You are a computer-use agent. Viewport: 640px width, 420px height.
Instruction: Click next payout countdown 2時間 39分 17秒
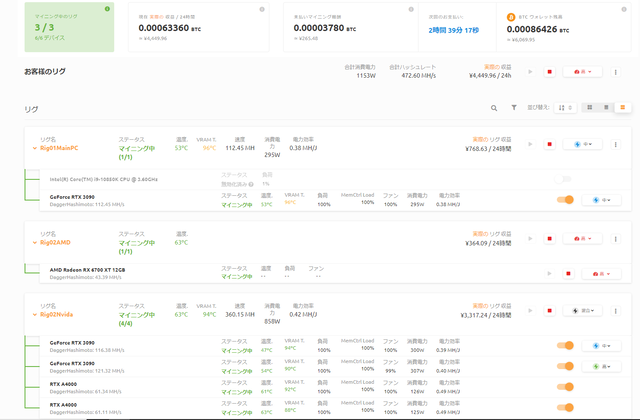453,30
